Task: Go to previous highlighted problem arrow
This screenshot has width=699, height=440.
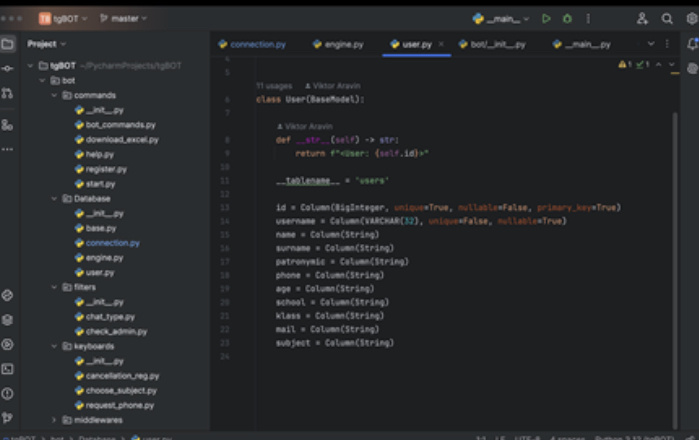Action: pyautogui.click(x=658, y=65)
